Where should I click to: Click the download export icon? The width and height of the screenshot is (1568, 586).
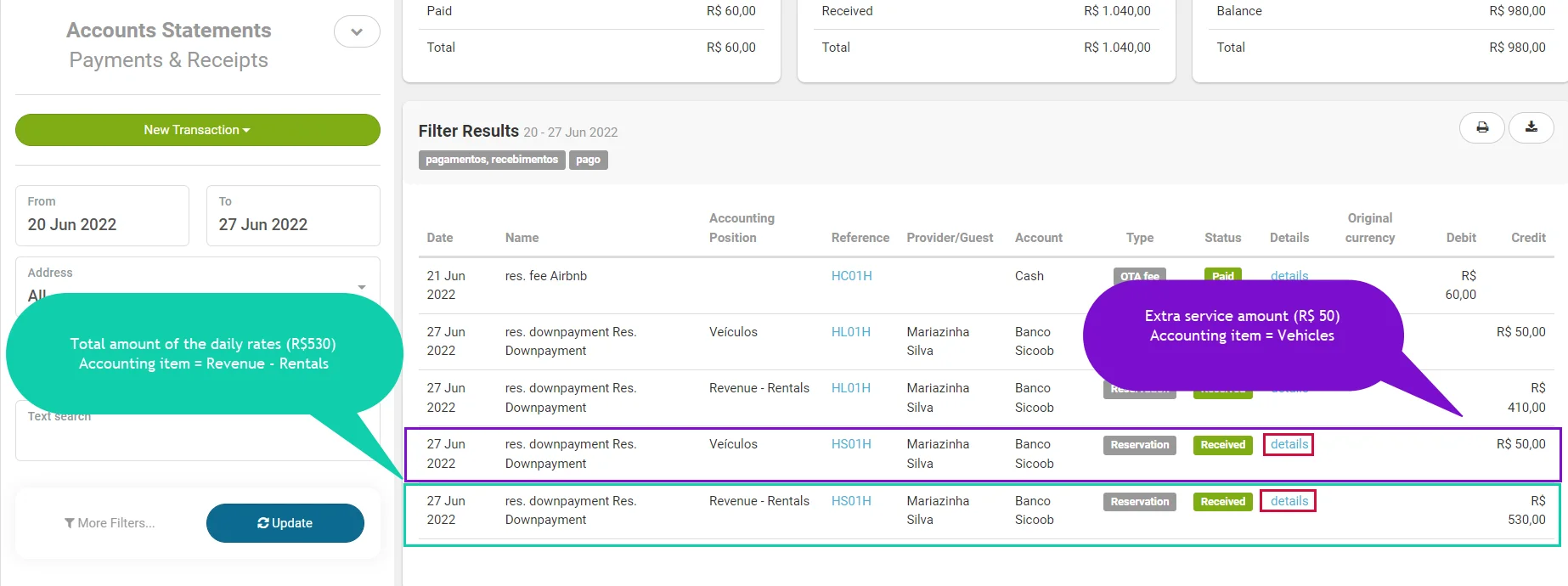click(x=1531, y=127)
